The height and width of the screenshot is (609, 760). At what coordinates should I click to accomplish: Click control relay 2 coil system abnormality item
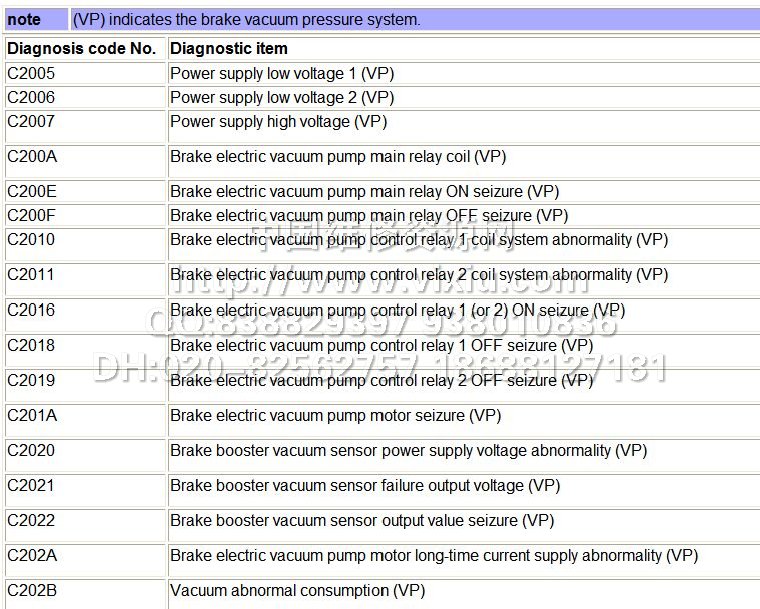click(x=418, y=274)
